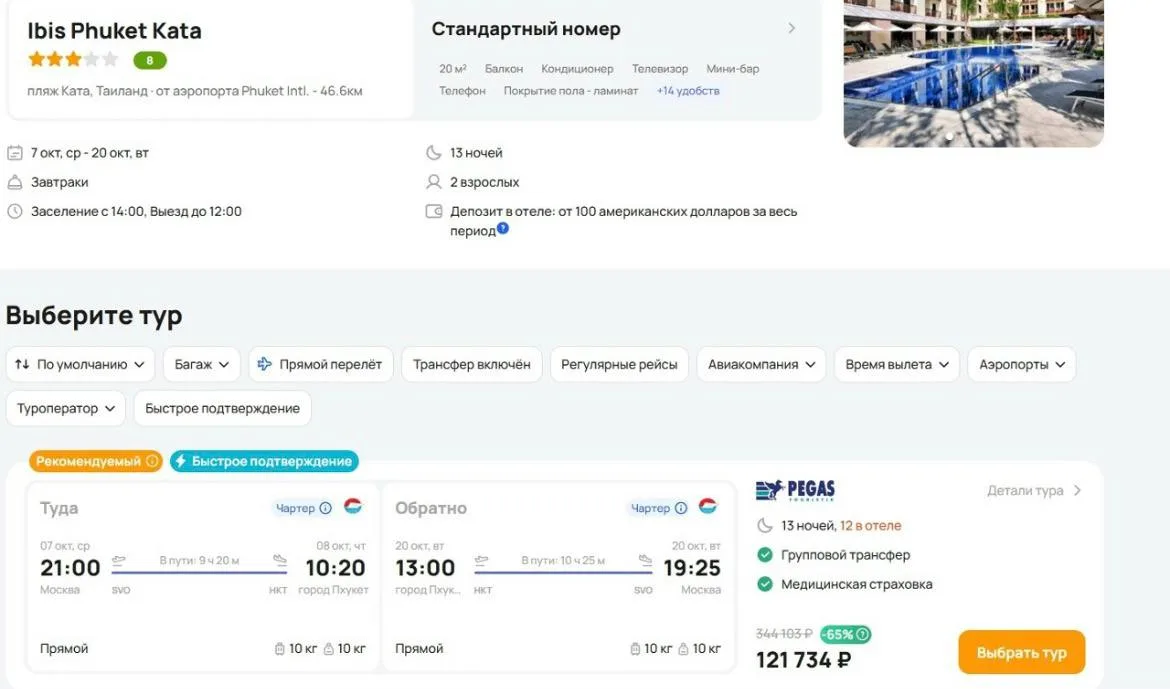This screenshot has height=689, width=1170.
Task: Toggle the 'Быстрое подтверждение' filter chip
Action: 222,408
